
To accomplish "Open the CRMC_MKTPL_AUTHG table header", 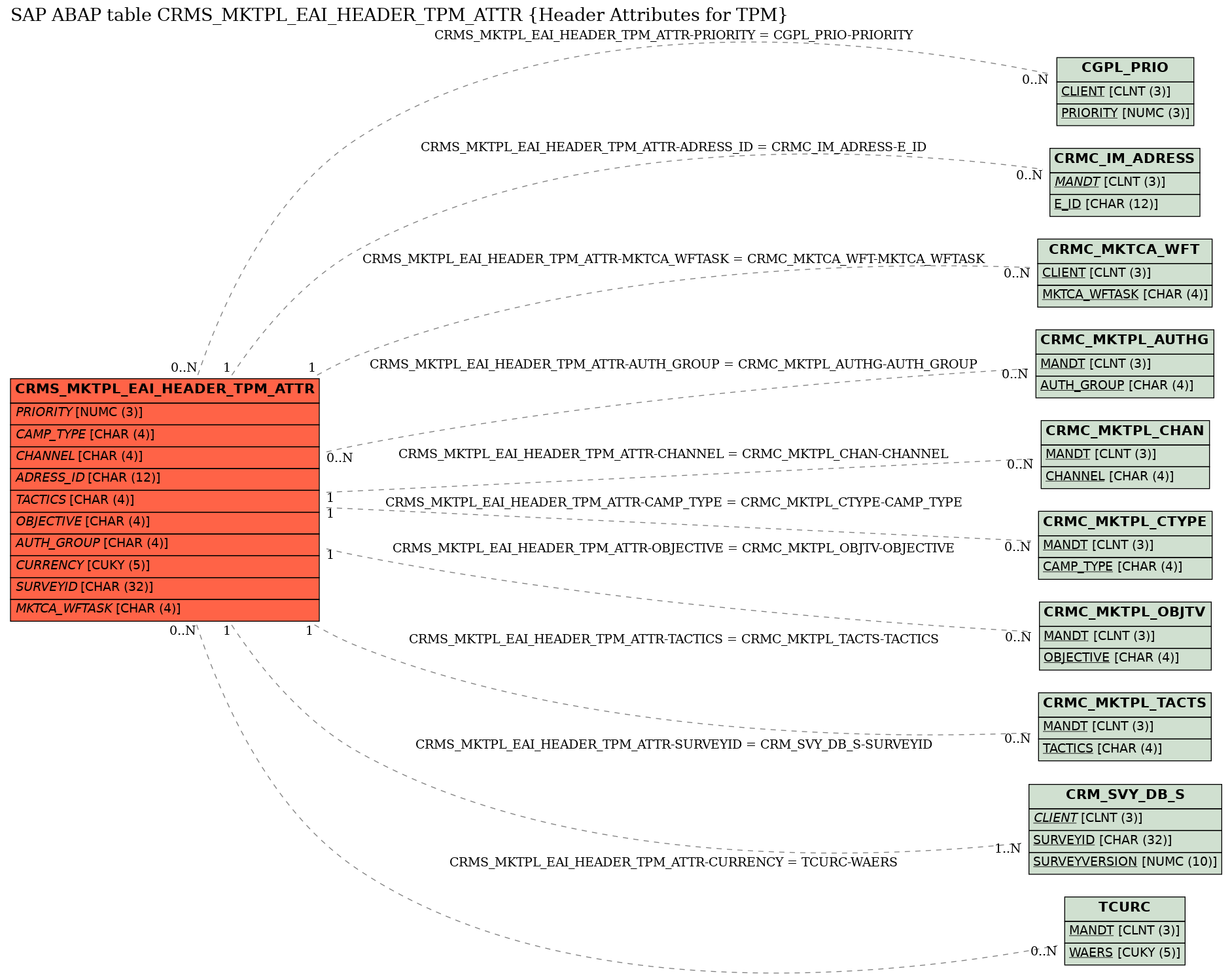I will point(1125,341).
